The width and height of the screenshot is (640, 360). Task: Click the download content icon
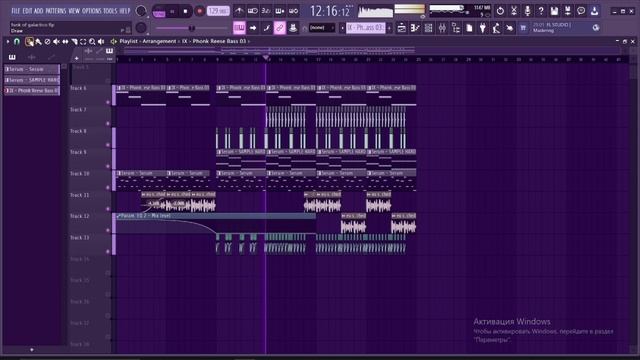[595, 11]
